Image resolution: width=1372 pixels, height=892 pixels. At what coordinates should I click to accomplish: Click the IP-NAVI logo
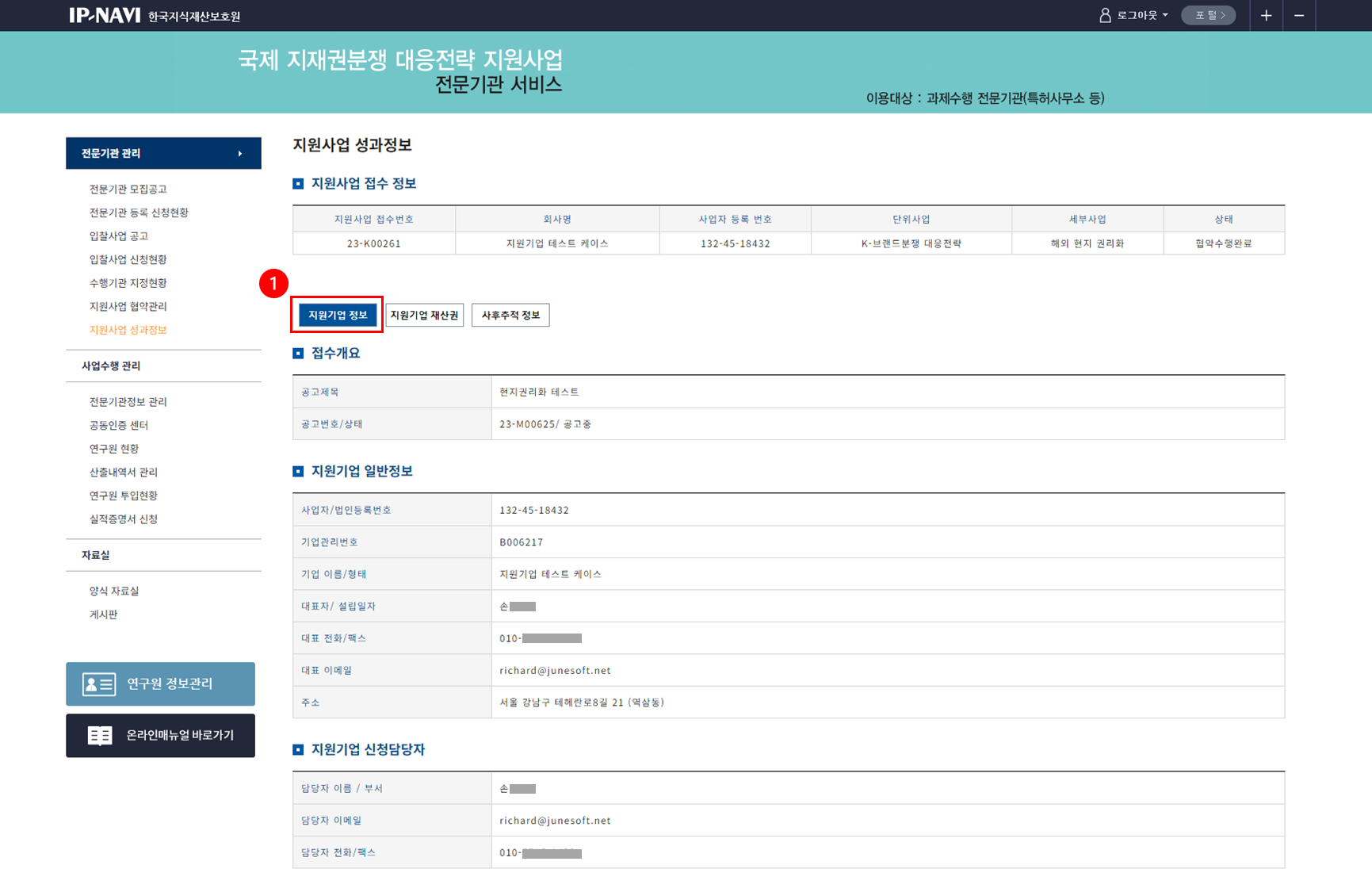tap(105, 16)
